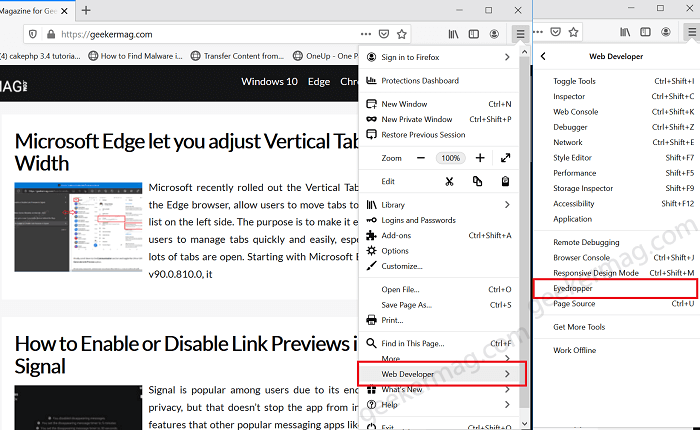Select Print... menu item
The width and height of the screenshot is (700, 430).
coord(439,320)
